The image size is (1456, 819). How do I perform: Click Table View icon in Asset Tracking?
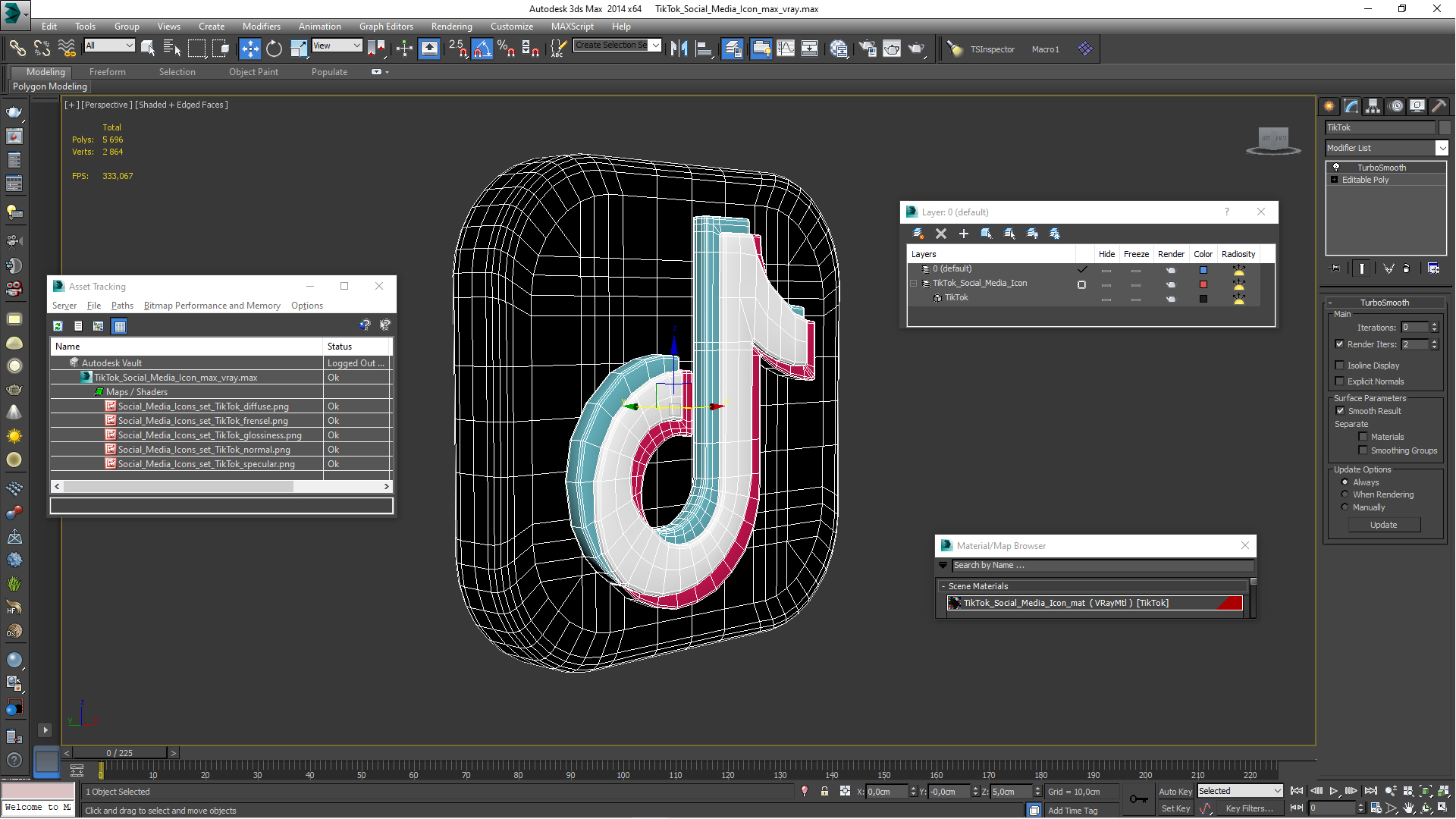click(x=119, y=326)
